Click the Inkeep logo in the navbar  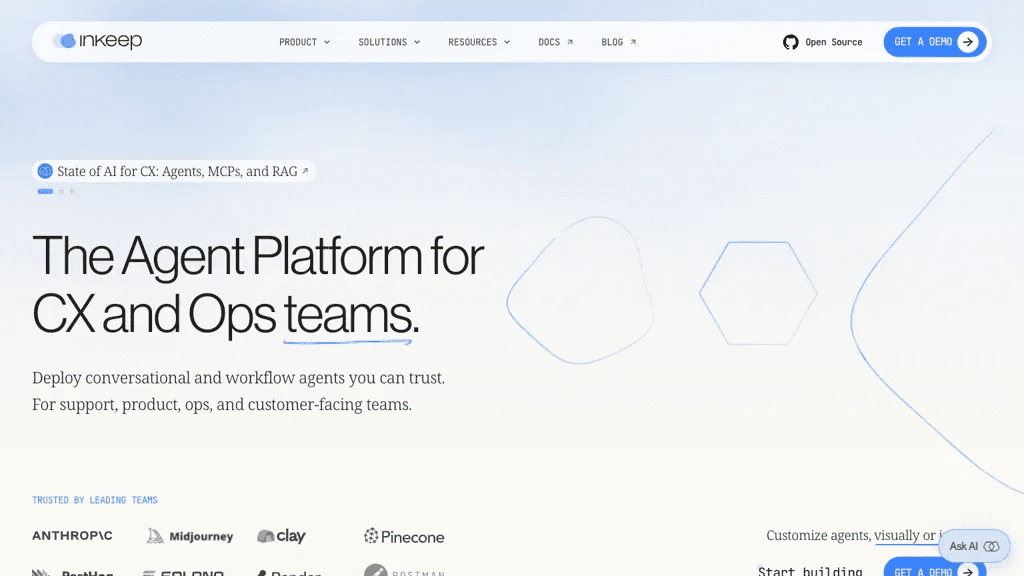coord(97,41)
